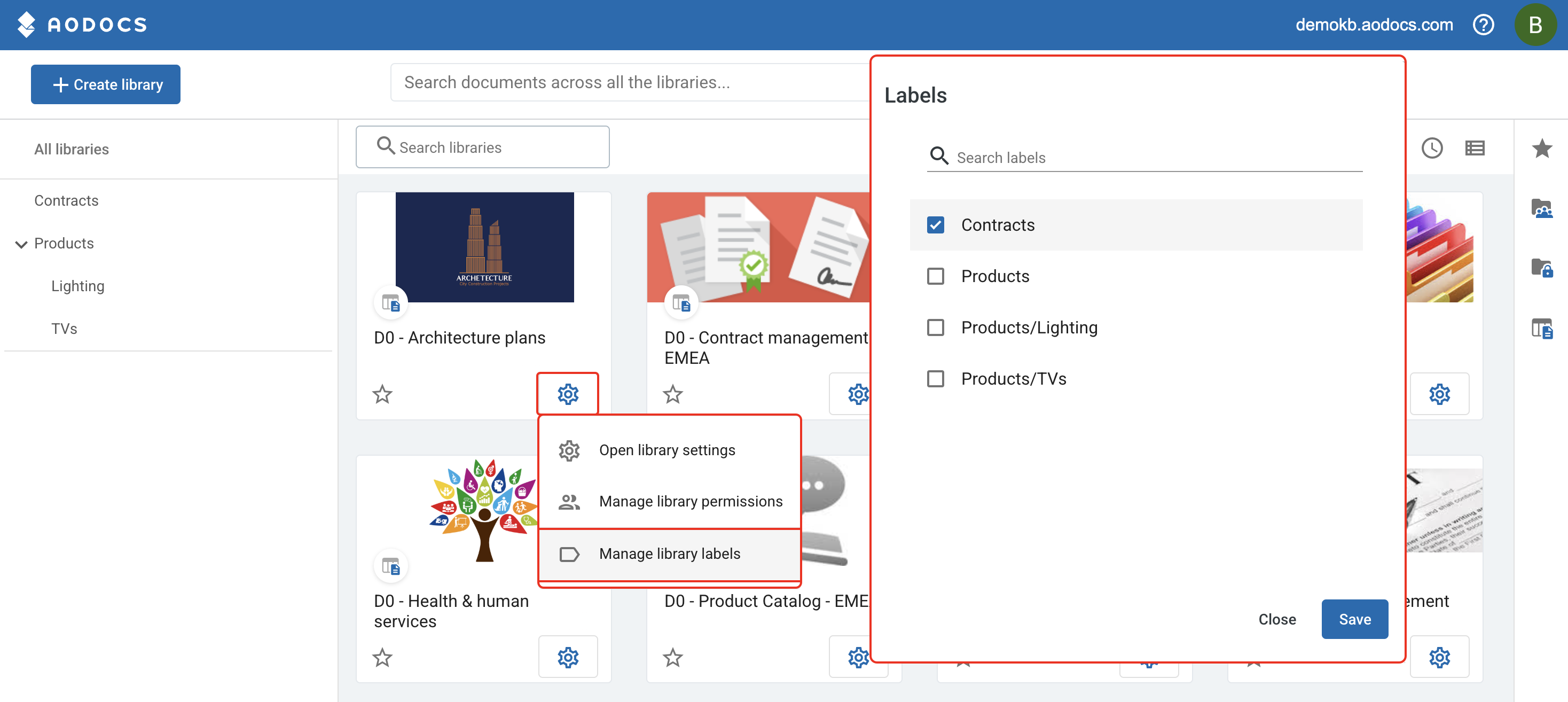
Task: Star the Contract management EMEA library
Action: [672, 394]
